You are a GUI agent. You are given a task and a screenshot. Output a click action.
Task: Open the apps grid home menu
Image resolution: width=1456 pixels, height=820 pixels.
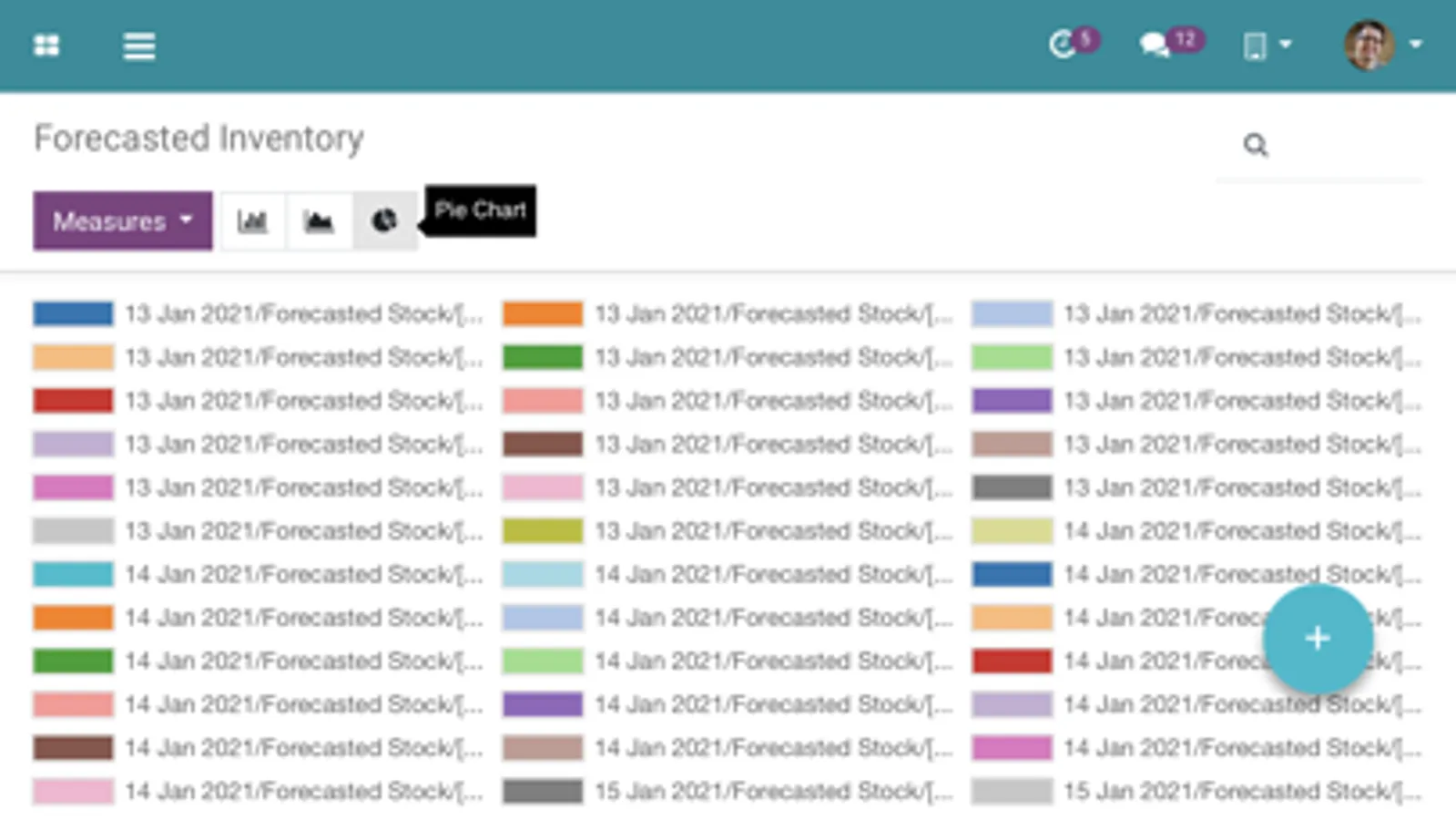[46, 45]
